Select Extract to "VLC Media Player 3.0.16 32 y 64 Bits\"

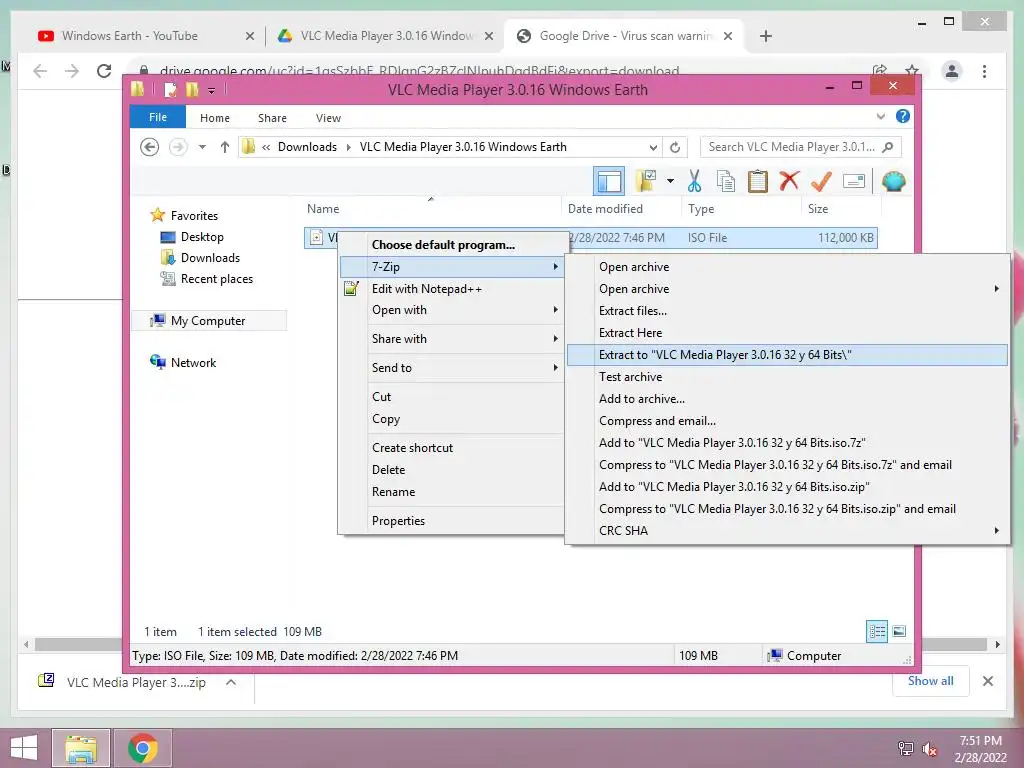787,355
